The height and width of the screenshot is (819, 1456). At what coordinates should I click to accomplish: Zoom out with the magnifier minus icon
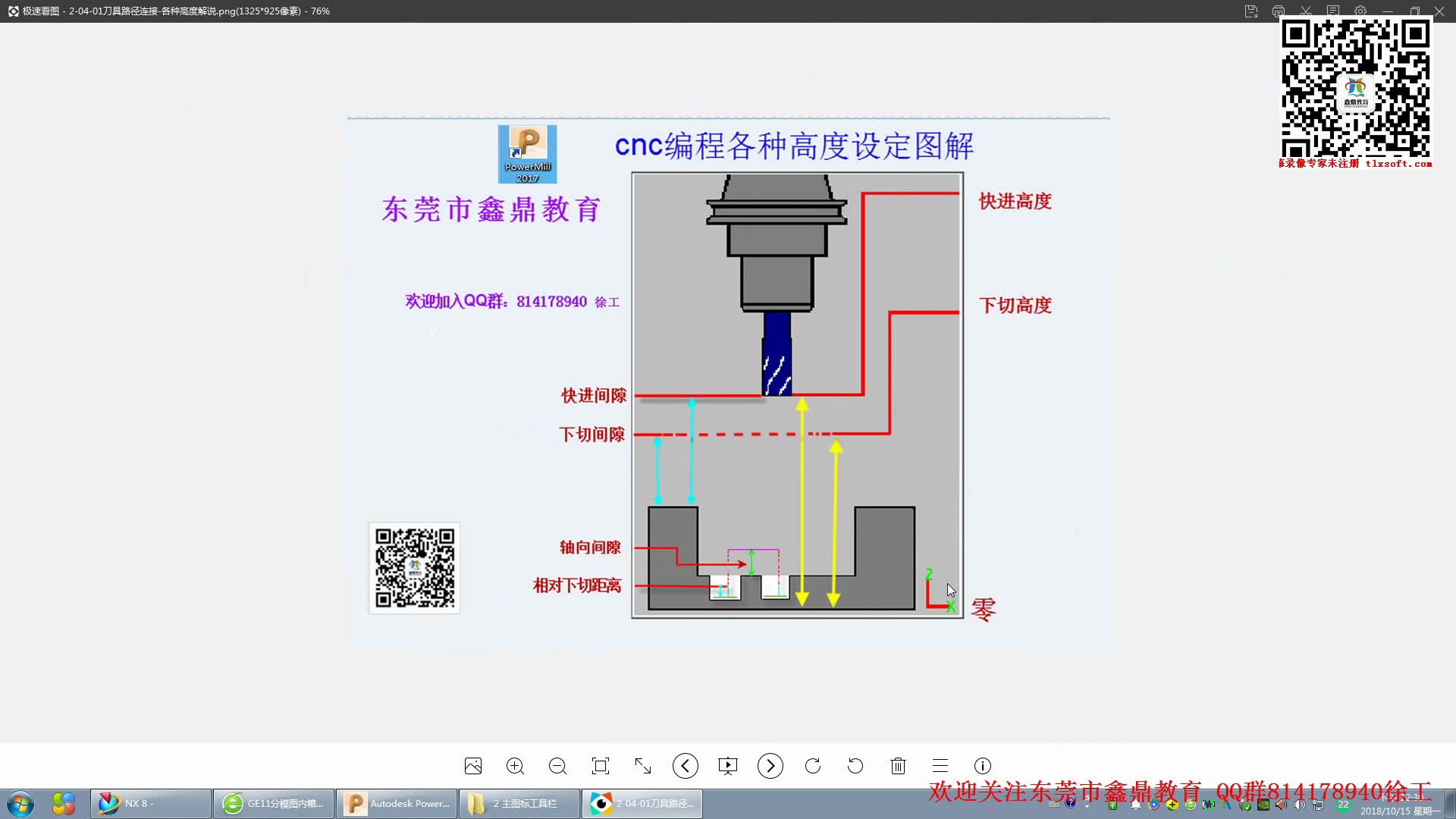pos(558,766)
